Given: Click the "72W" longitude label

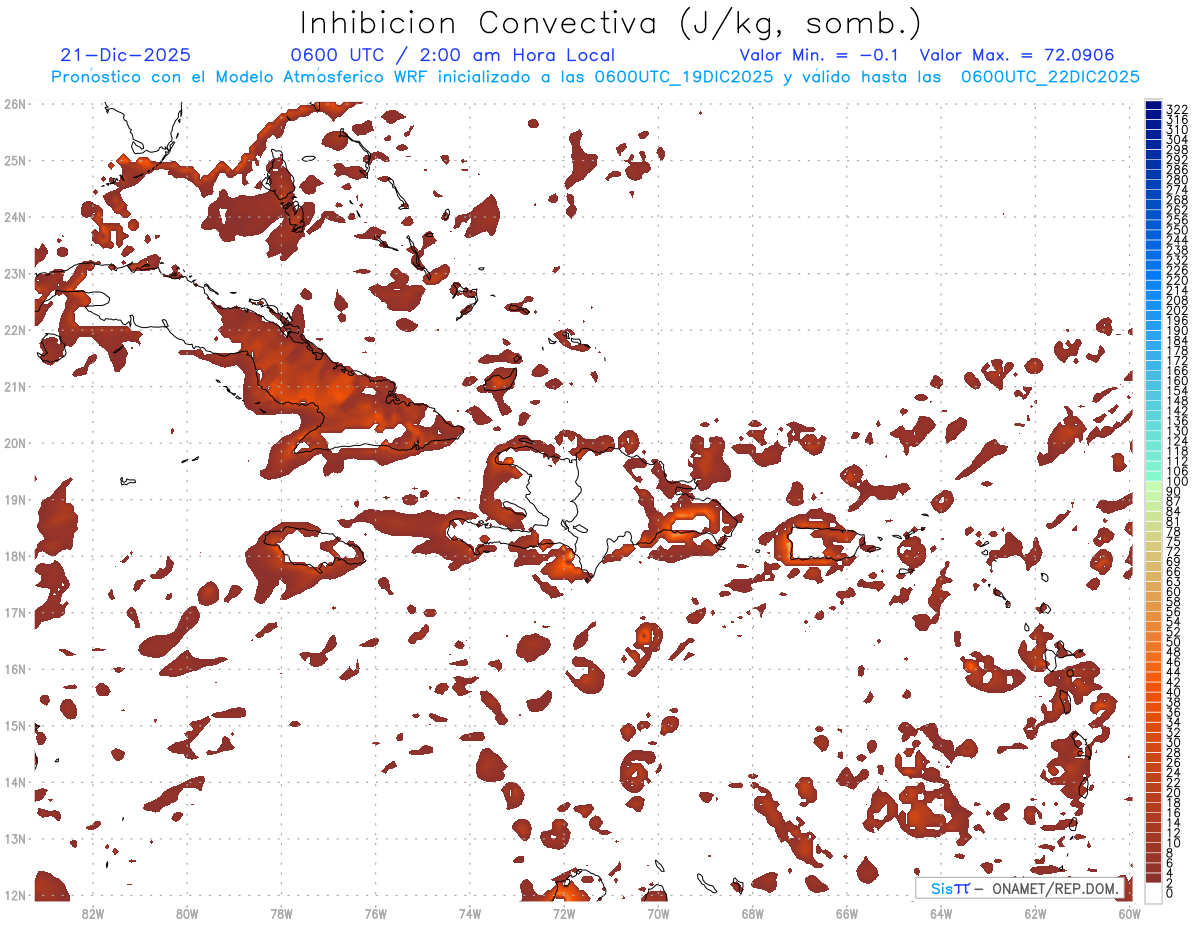Looking at the screenshot, I should pyautogui.click(x=564, y=913).
